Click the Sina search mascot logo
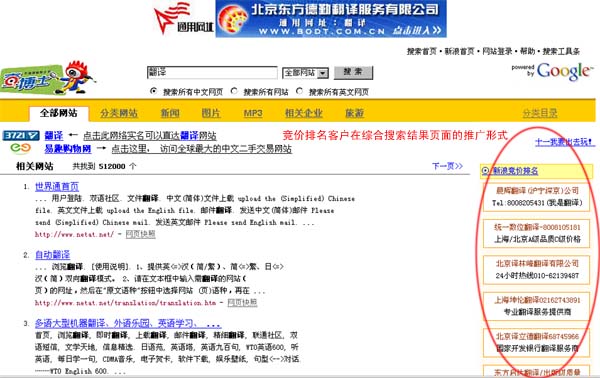600x378 pixels. click(48, 78)
